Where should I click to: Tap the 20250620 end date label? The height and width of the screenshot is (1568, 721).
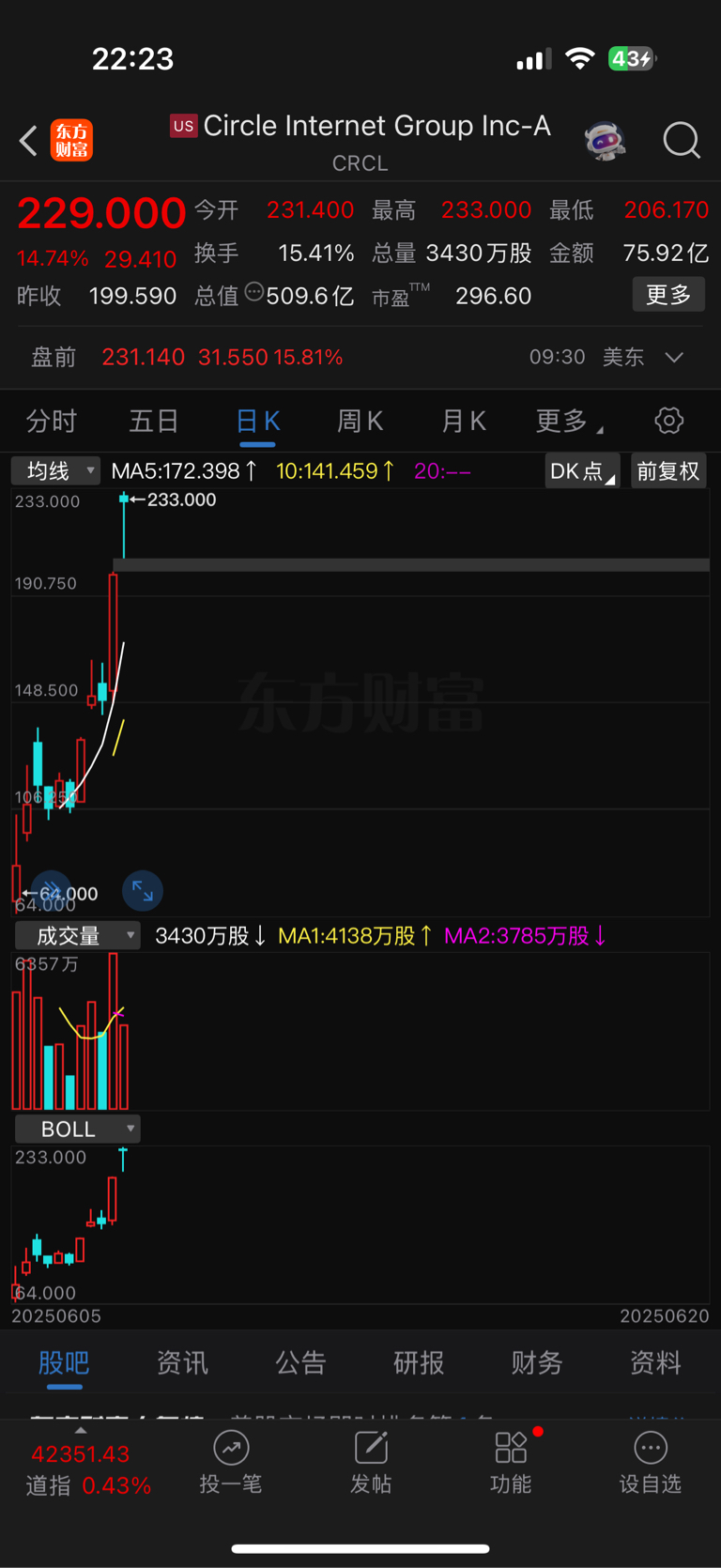coord(665,1316)
